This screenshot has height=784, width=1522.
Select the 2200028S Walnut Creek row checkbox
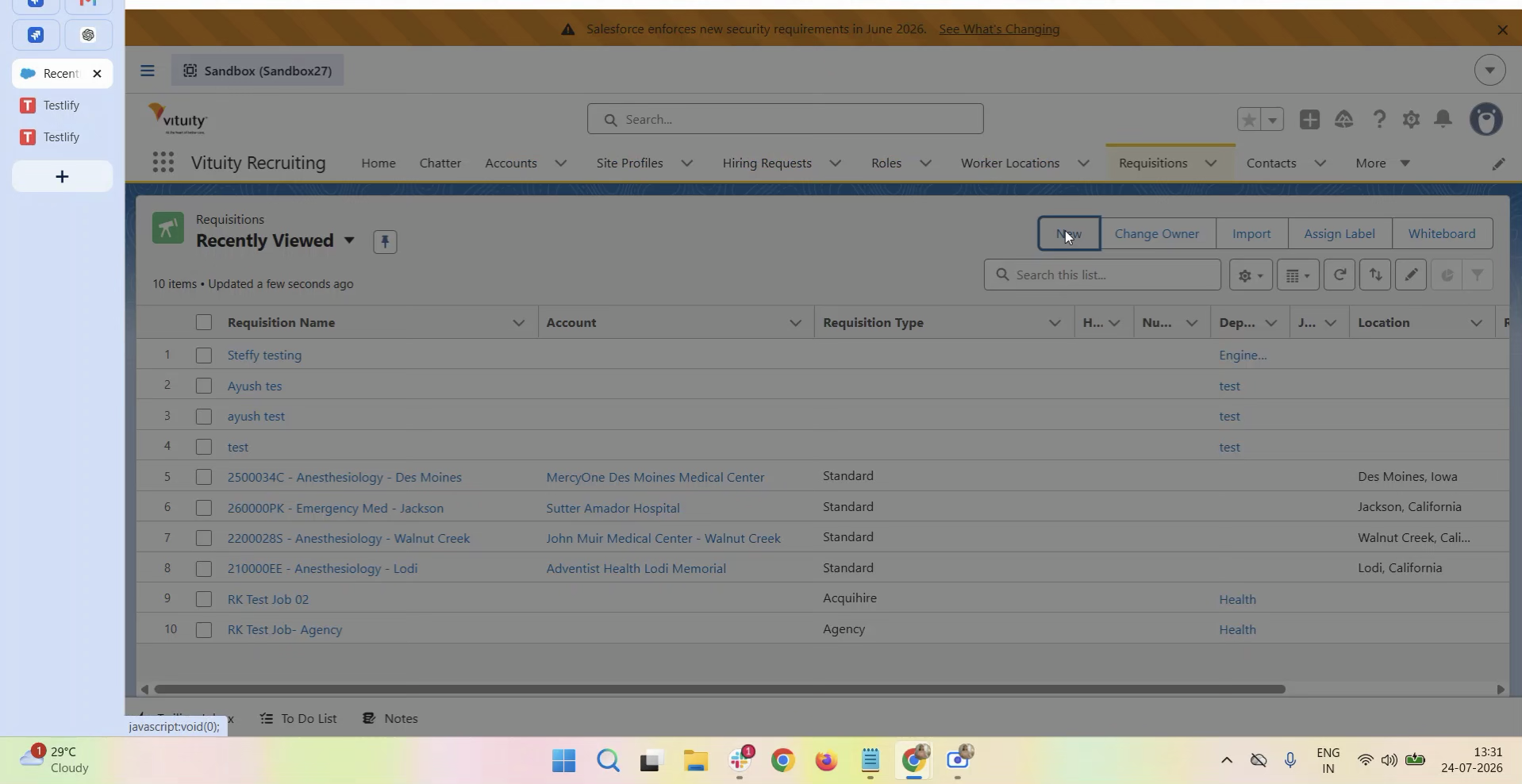pos(204,538)
